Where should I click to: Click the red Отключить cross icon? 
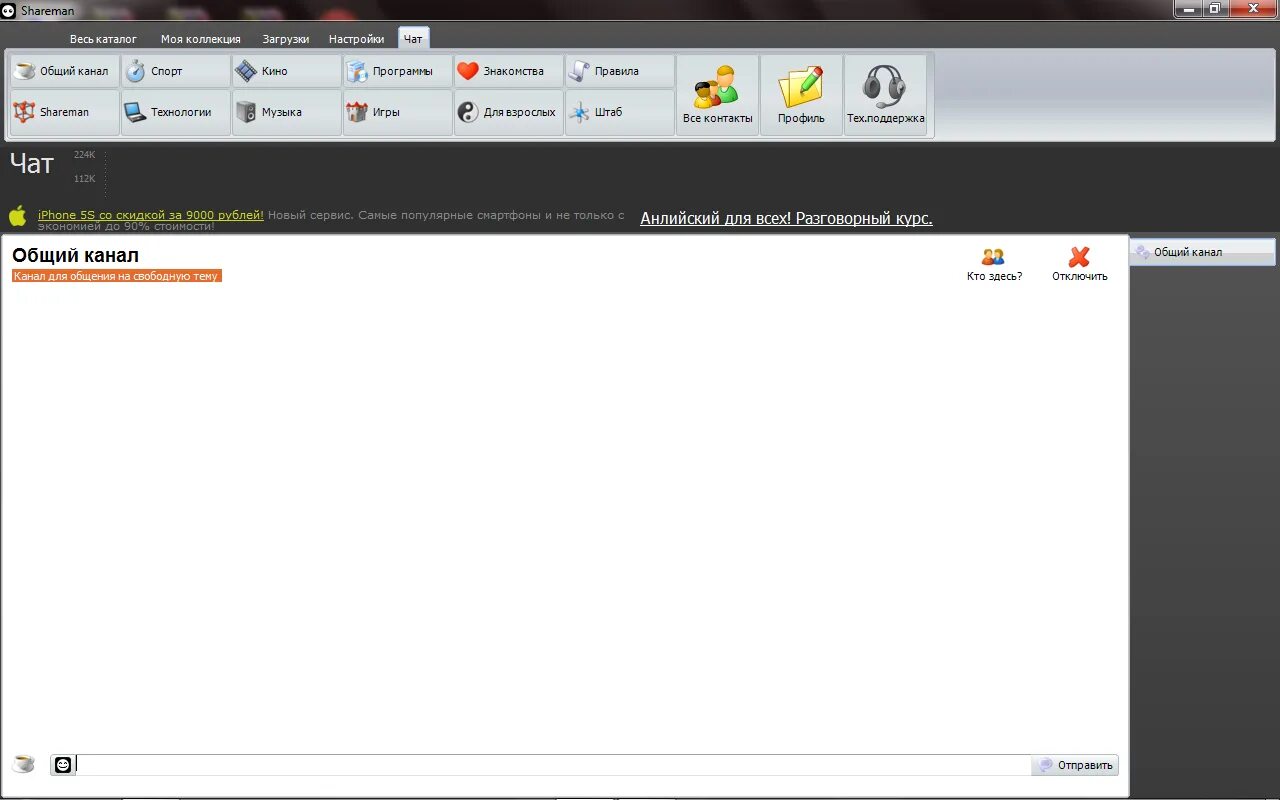click(x=1079, y=257)
